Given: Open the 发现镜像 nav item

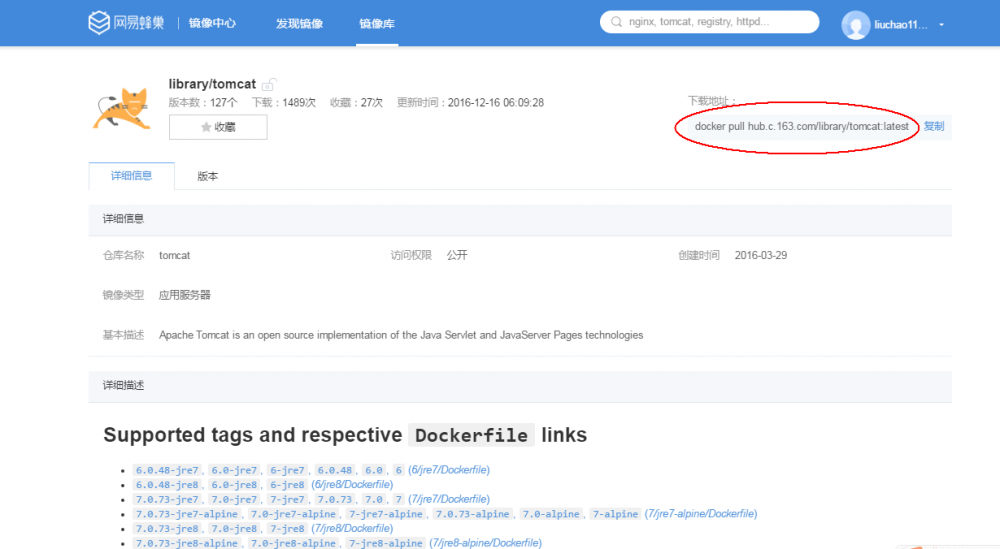Looking at the screenshot, I should pos(299,24).
